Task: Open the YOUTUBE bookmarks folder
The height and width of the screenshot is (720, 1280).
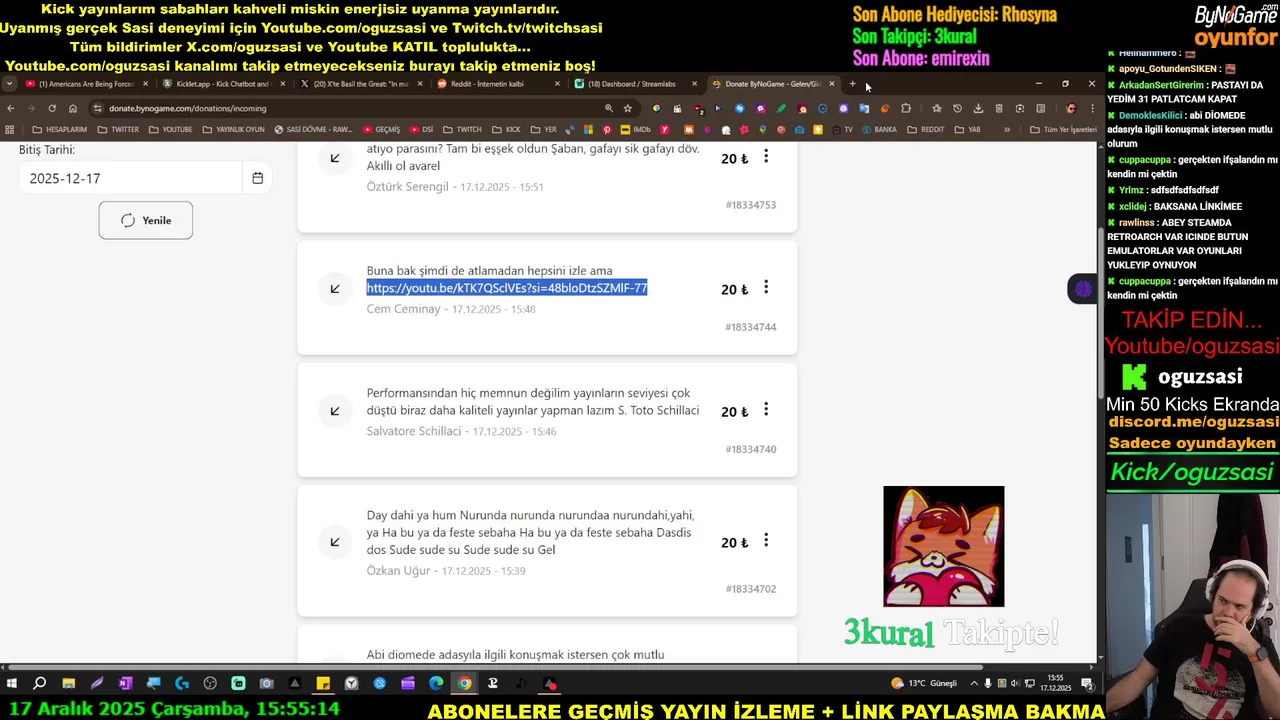Action: tap(170, 129)
